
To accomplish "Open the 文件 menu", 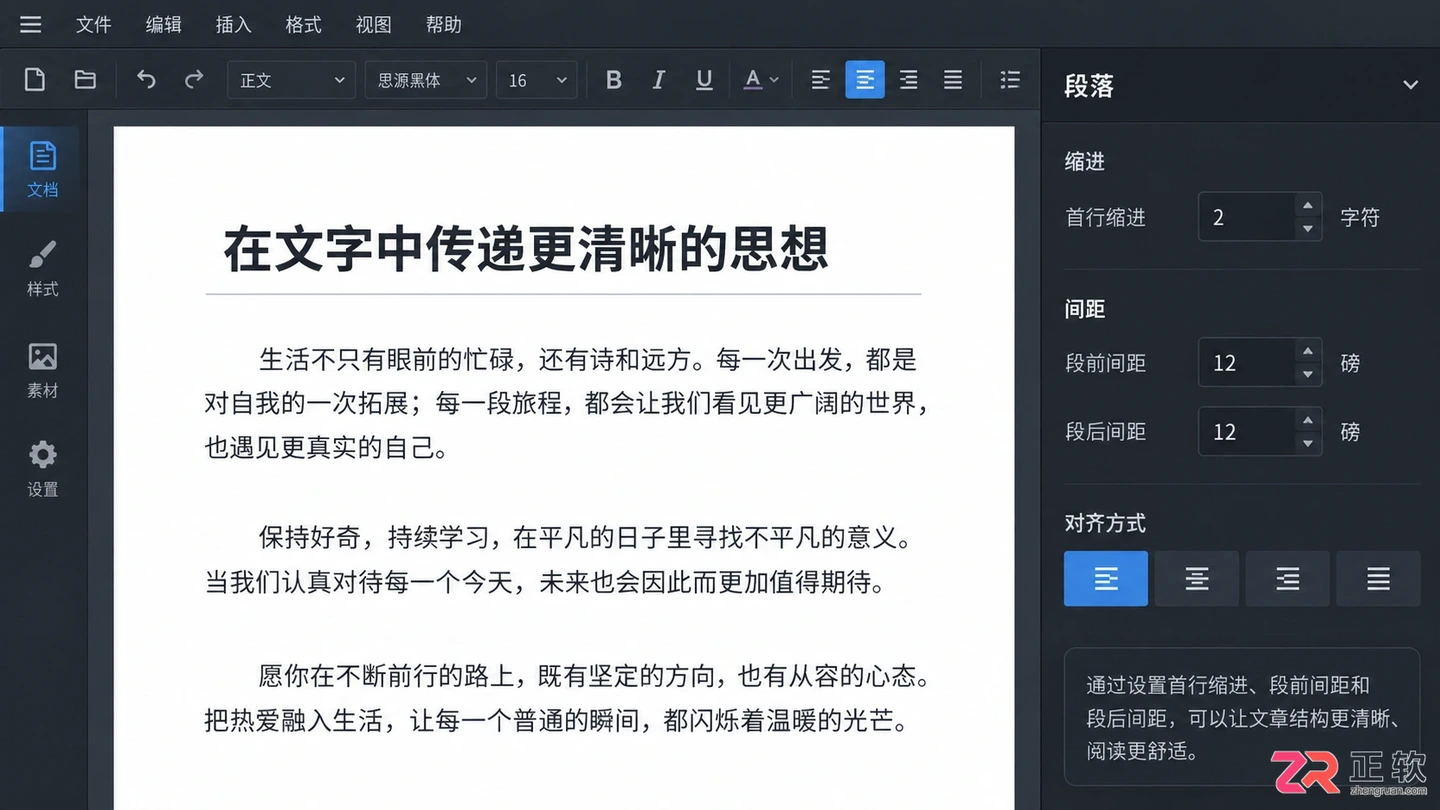I will pyautogui.click(x=93, y=24).
